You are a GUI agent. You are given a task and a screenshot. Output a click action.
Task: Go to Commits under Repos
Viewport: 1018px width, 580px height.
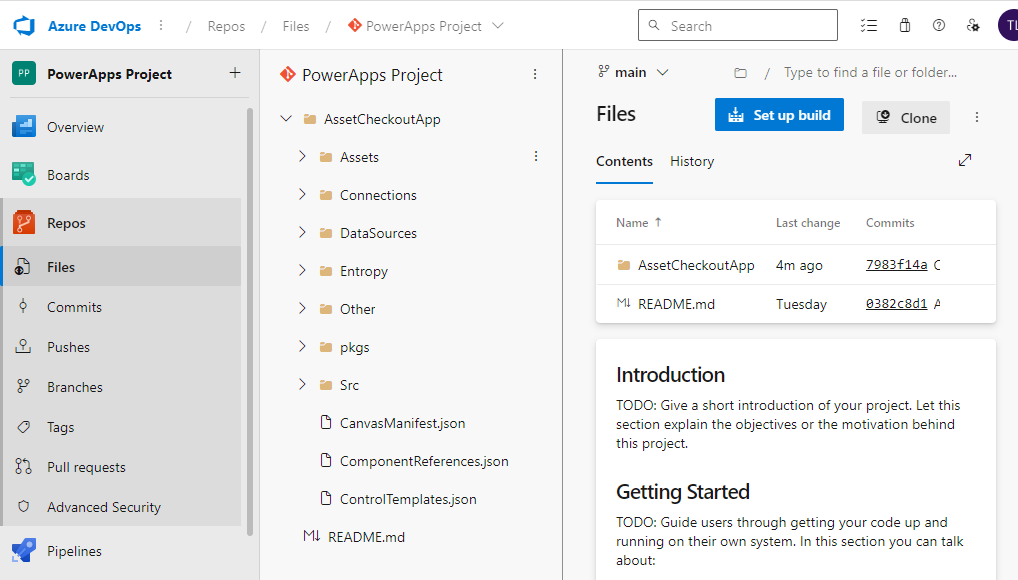122,307
